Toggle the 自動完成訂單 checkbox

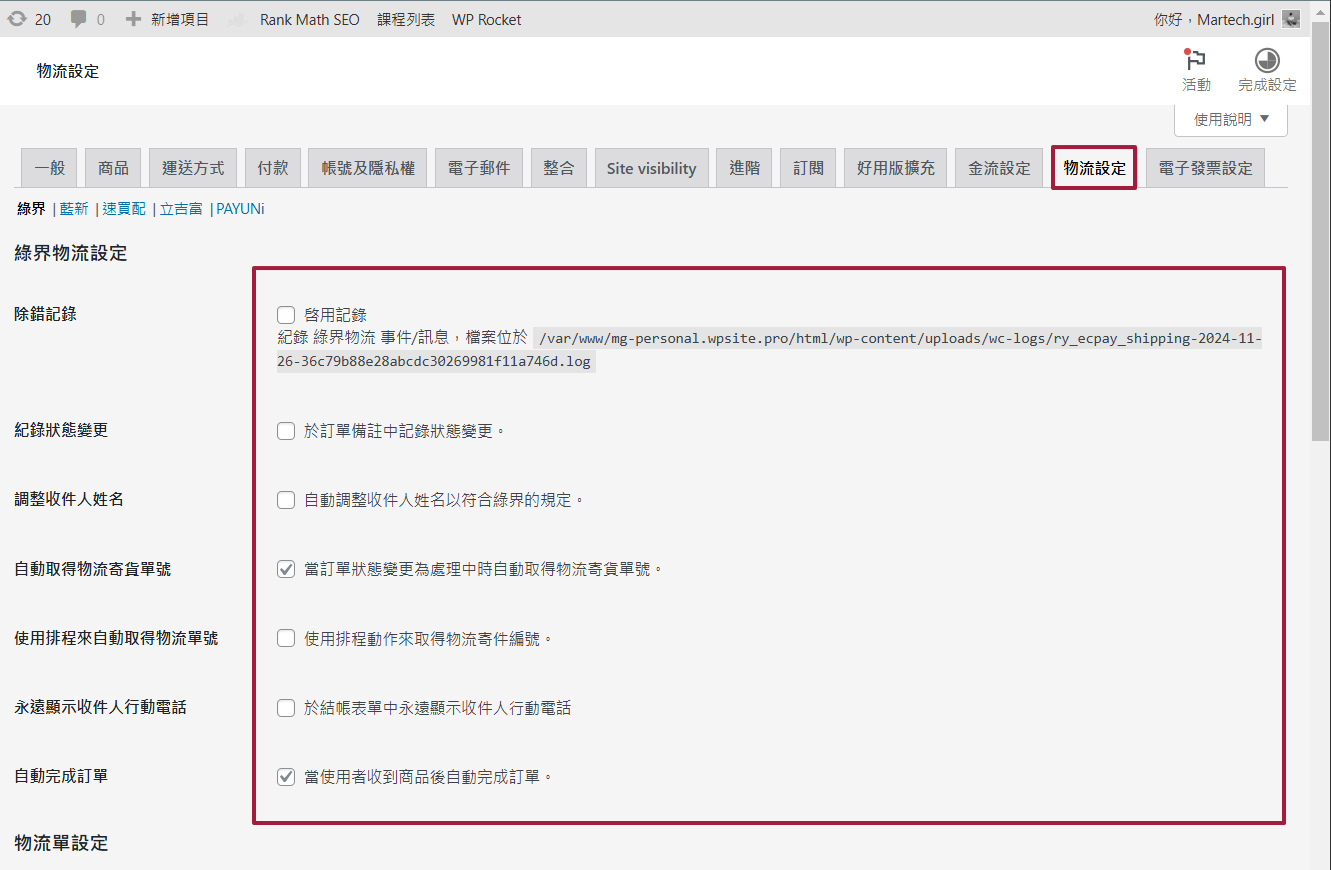[286, 776]
